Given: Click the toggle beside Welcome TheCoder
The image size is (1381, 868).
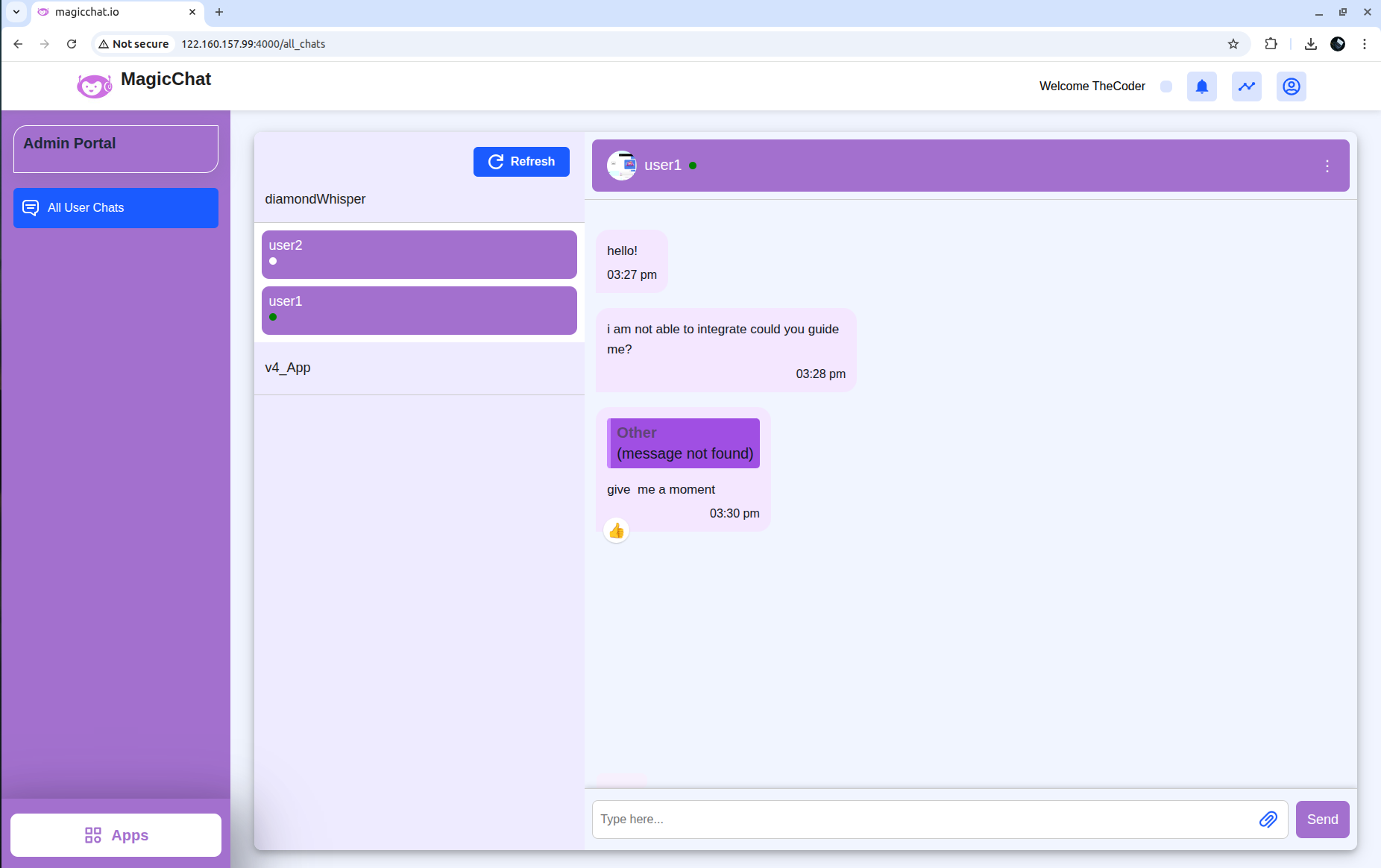Looking at the screenshot, I should coord(1166,87).
